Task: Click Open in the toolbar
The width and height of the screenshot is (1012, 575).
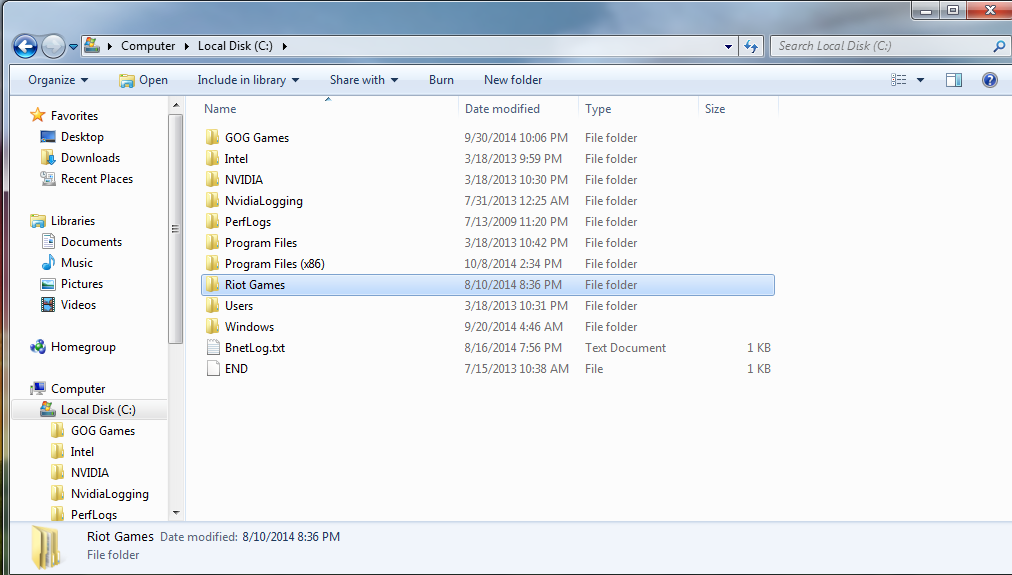Action: [x=143, y=80]
